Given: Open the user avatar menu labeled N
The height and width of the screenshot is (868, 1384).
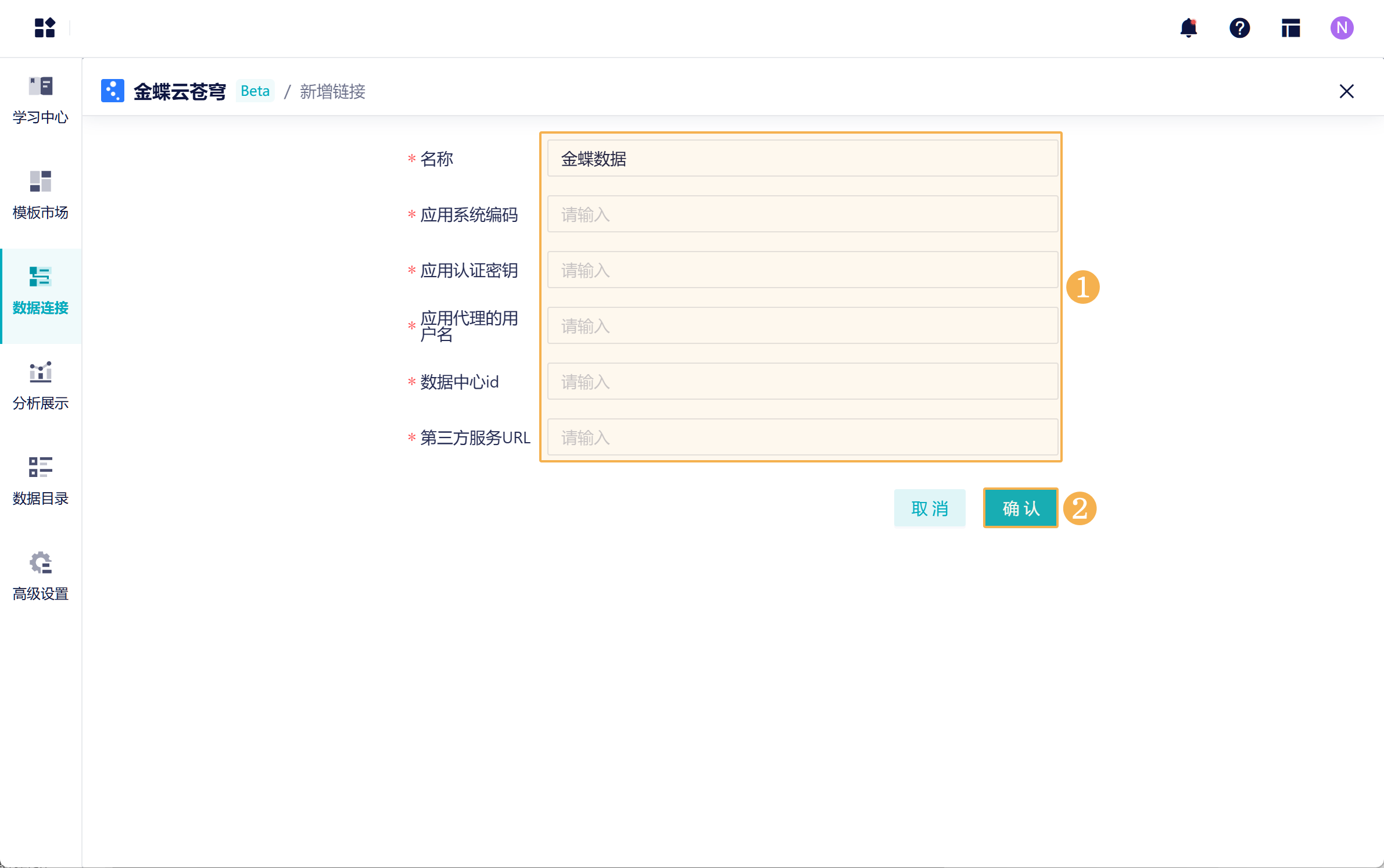Looking at the screenshot, I should point(1342,28).
